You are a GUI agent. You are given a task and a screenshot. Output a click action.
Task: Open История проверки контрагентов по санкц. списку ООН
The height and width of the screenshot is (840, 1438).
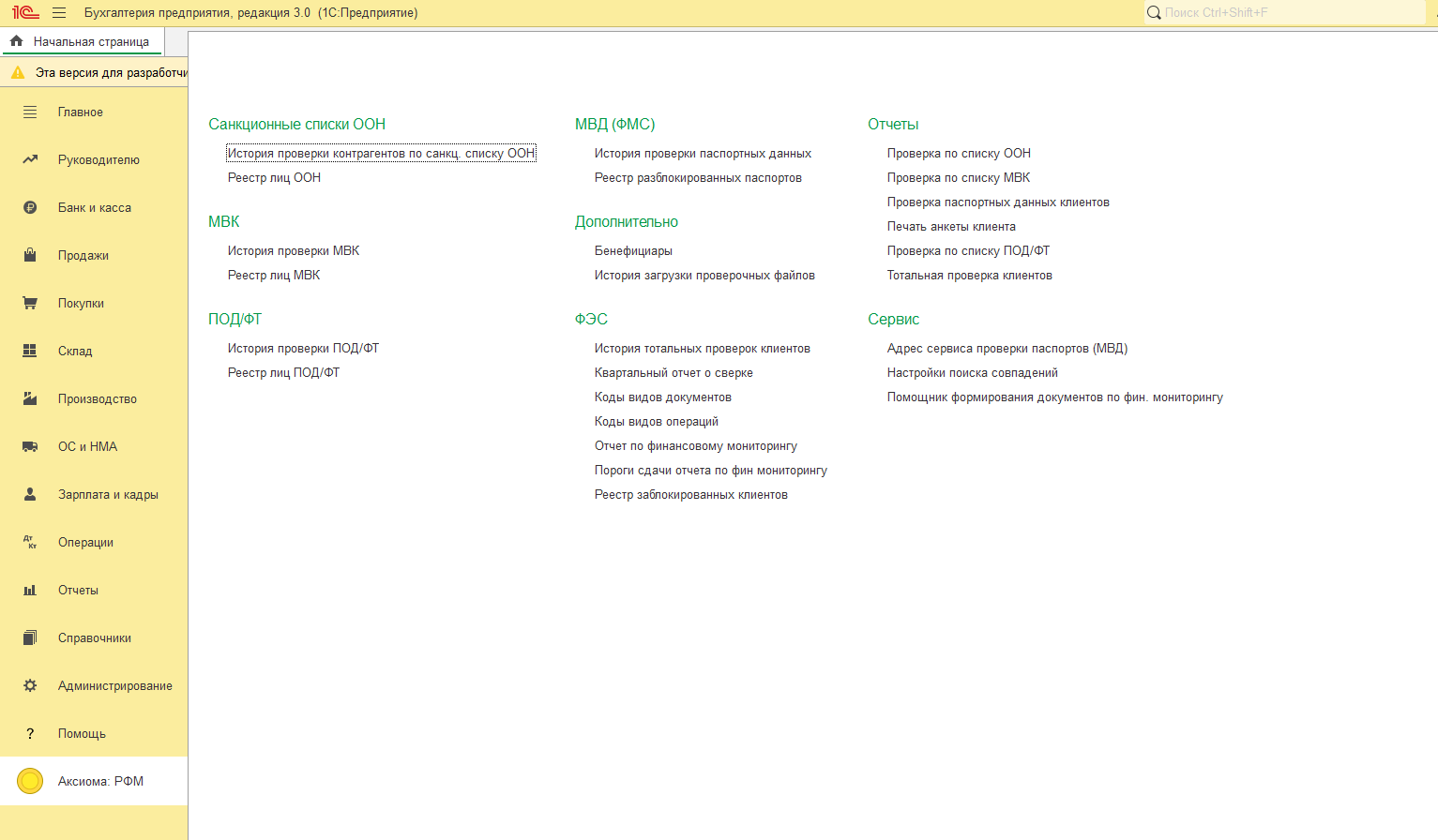click(381, 153)
